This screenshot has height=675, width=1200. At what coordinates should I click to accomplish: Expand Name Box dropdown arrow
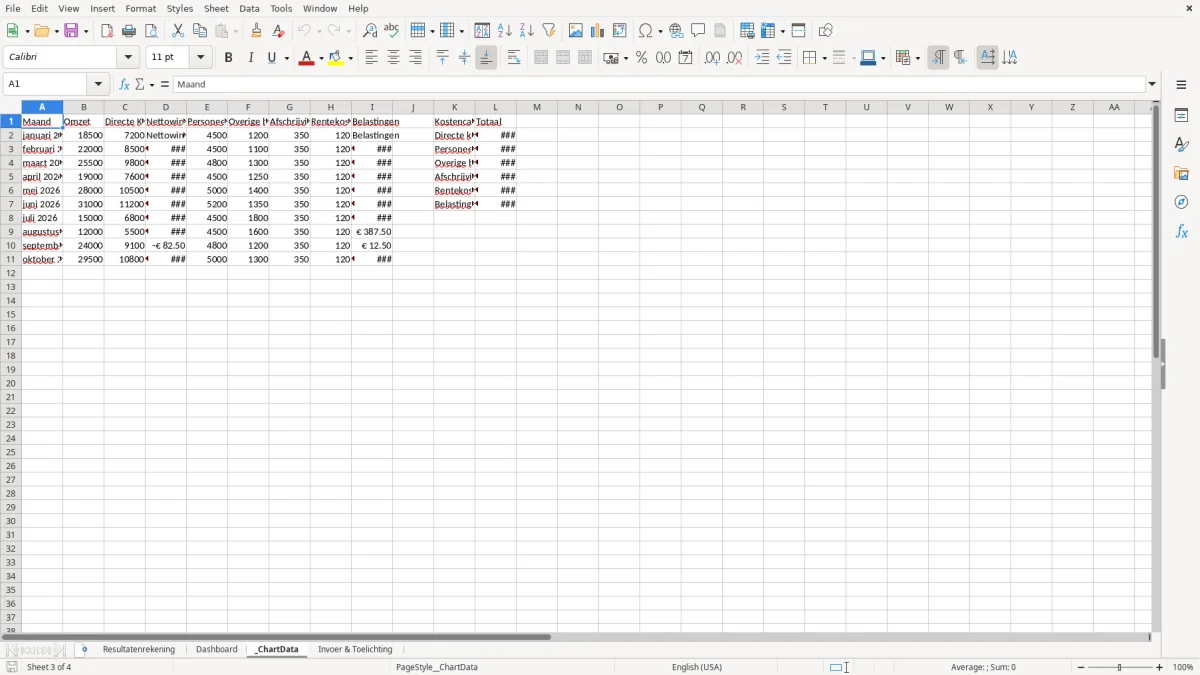click(x=98, y=84)
